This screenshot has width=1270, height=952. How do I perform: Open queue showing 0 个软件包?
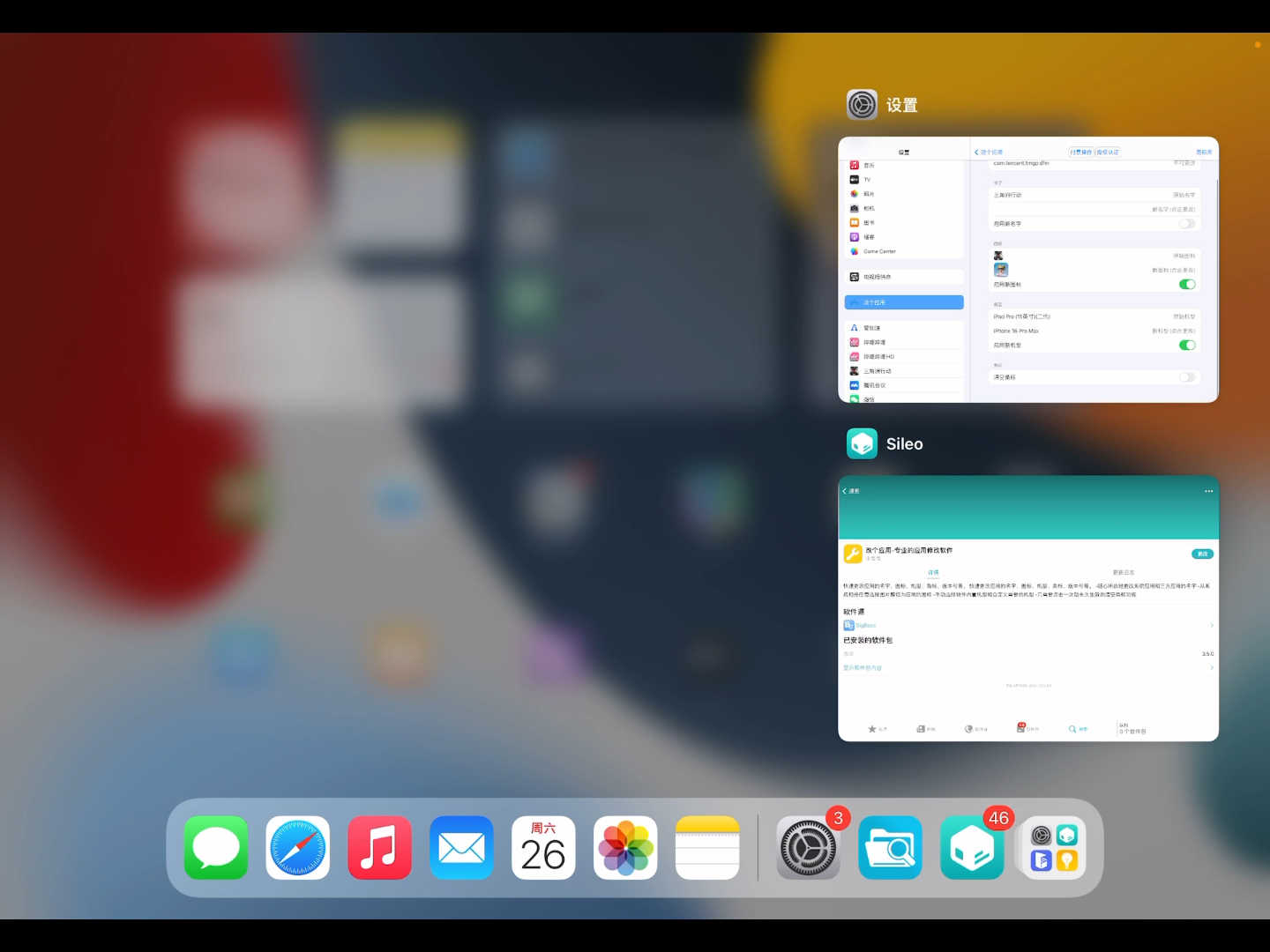point(1132,729)
